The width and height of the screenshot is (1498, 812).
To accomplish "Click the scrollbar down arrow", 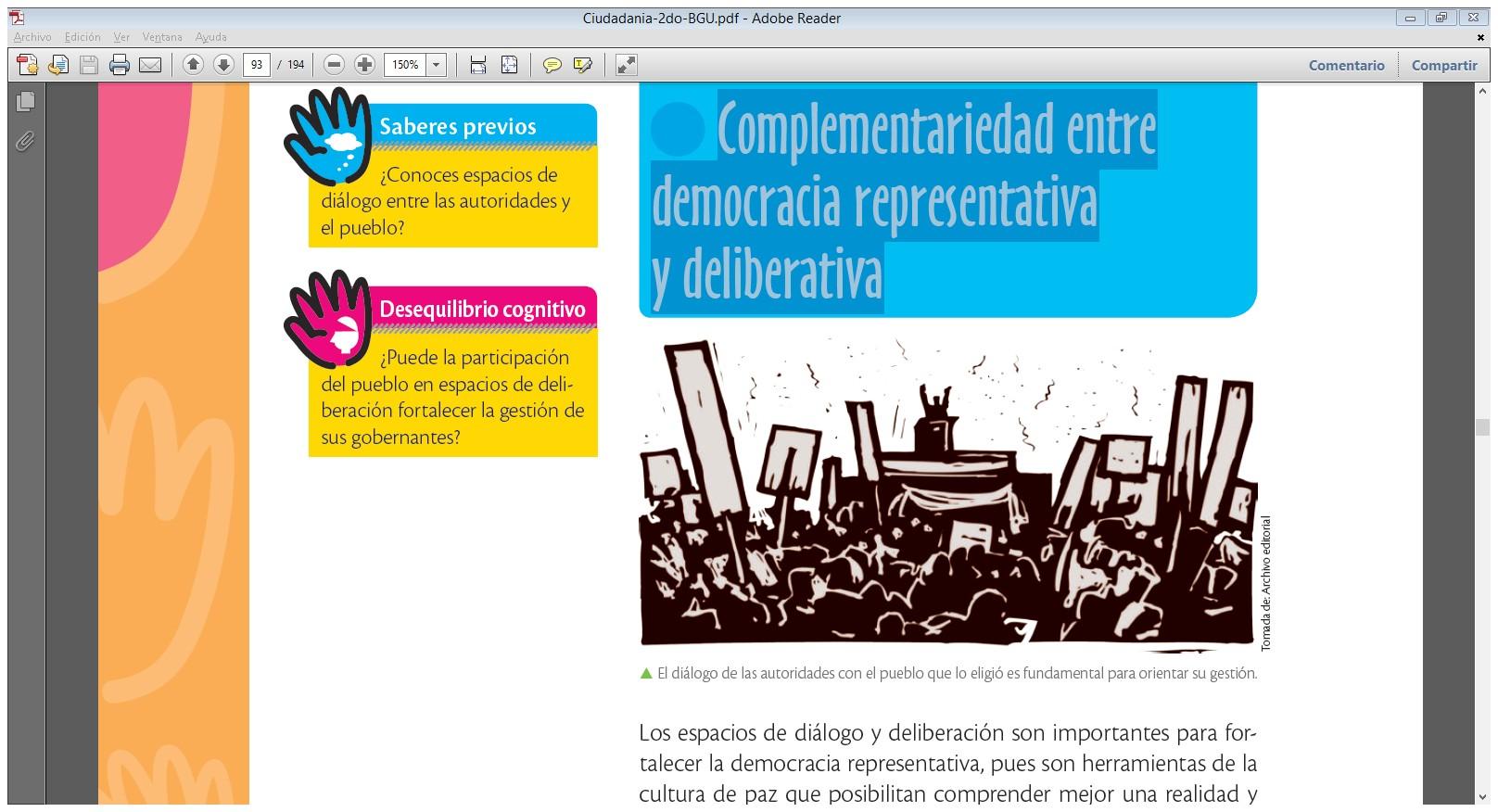I will [1481, 797].
